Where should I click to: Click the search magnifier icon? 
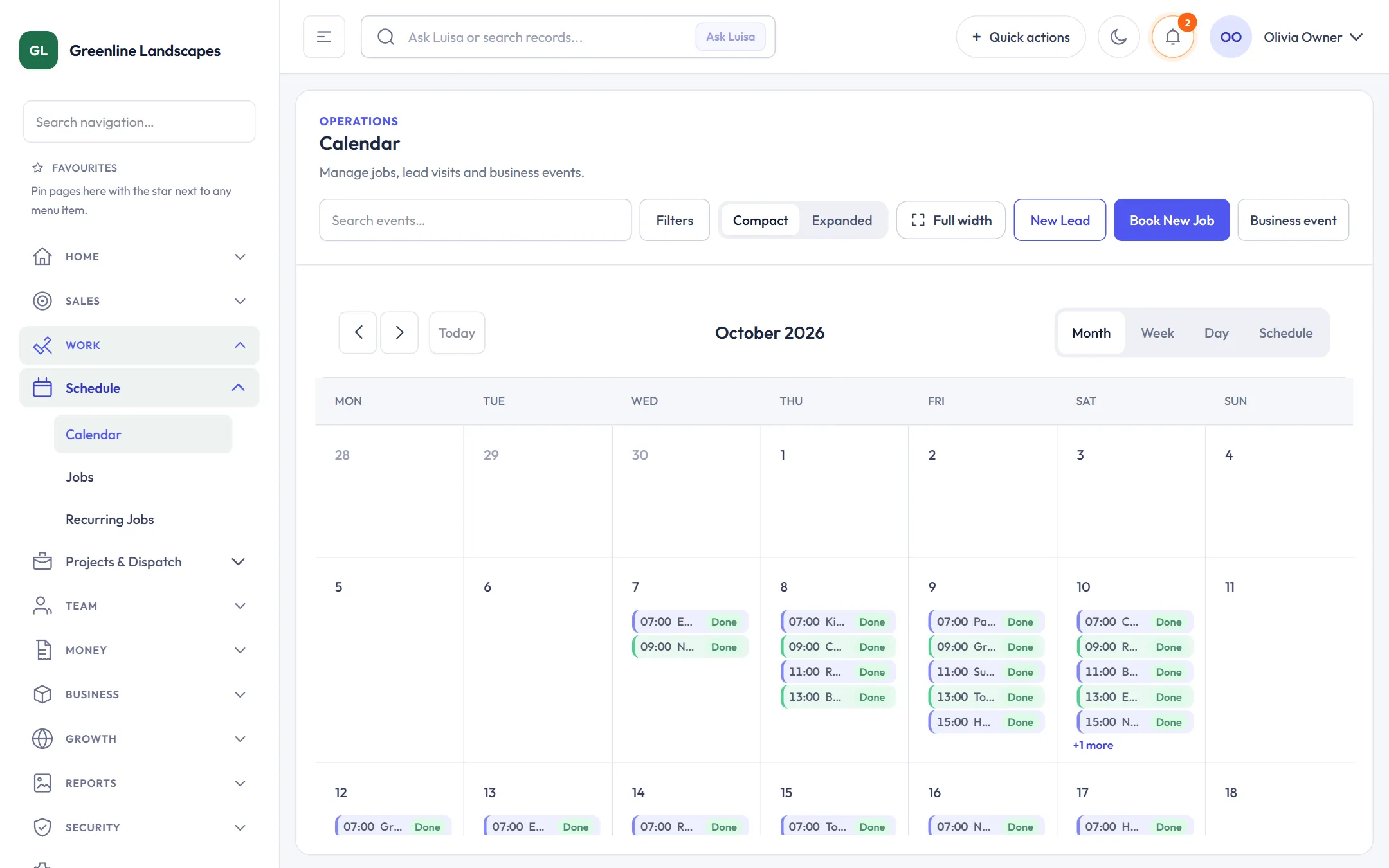click(x=385, y=37)
